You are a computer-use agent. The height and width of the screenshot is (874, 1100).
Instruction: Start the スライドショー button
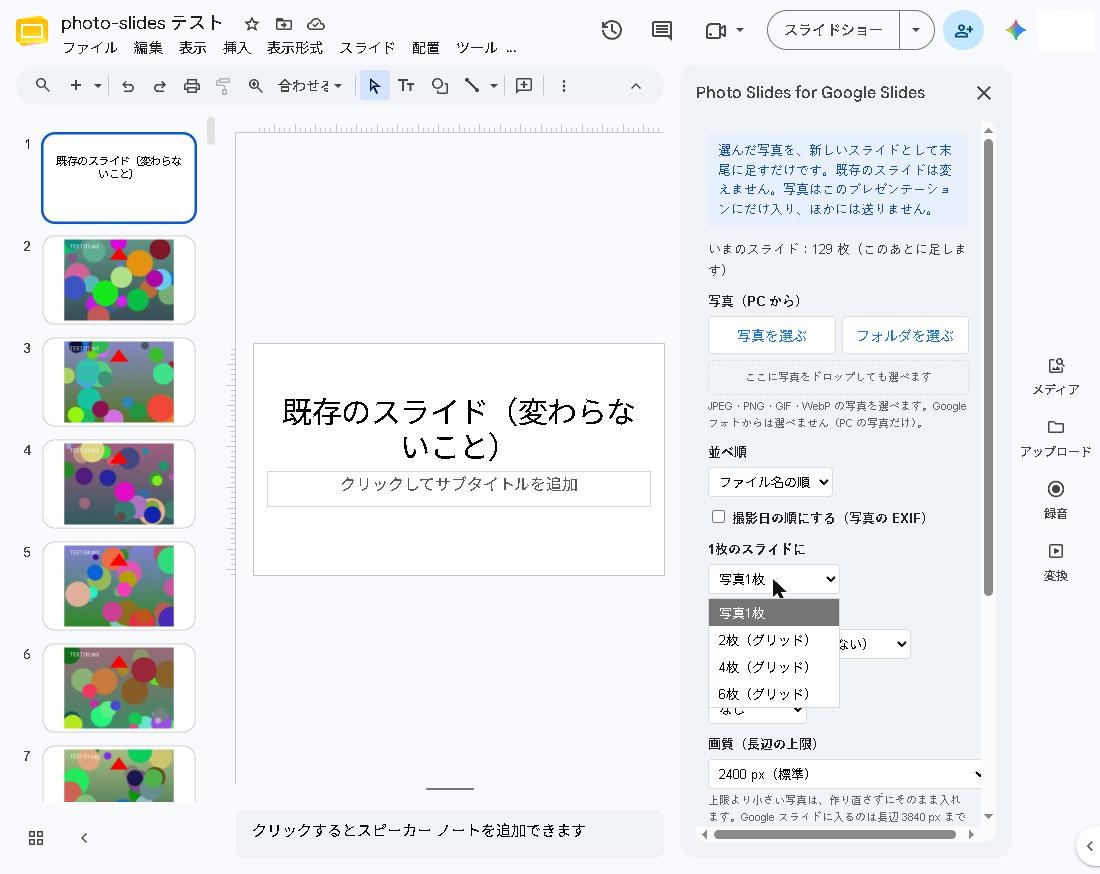pyautogui.click(x=833, y=30)
